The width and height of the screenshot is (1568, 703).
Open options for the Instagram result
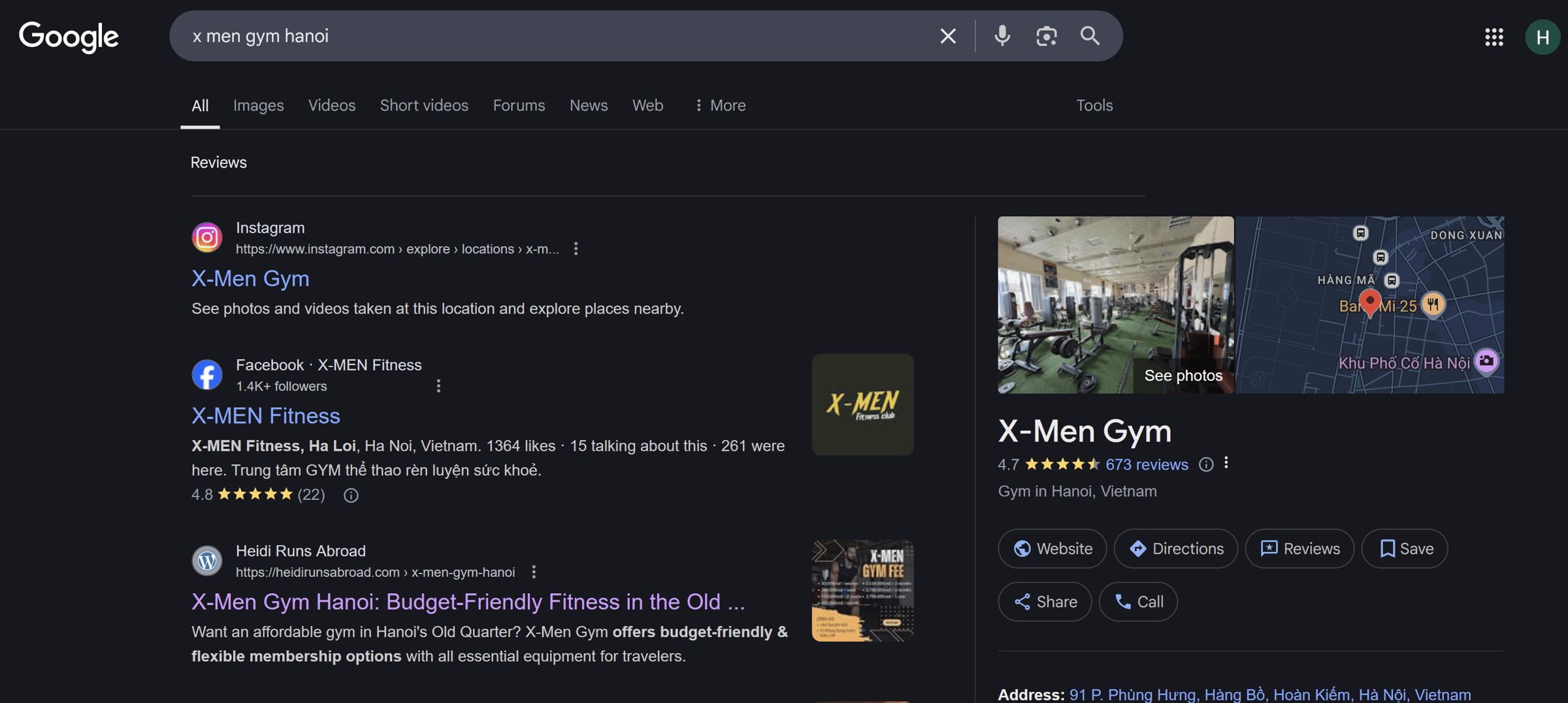[576, 249]
